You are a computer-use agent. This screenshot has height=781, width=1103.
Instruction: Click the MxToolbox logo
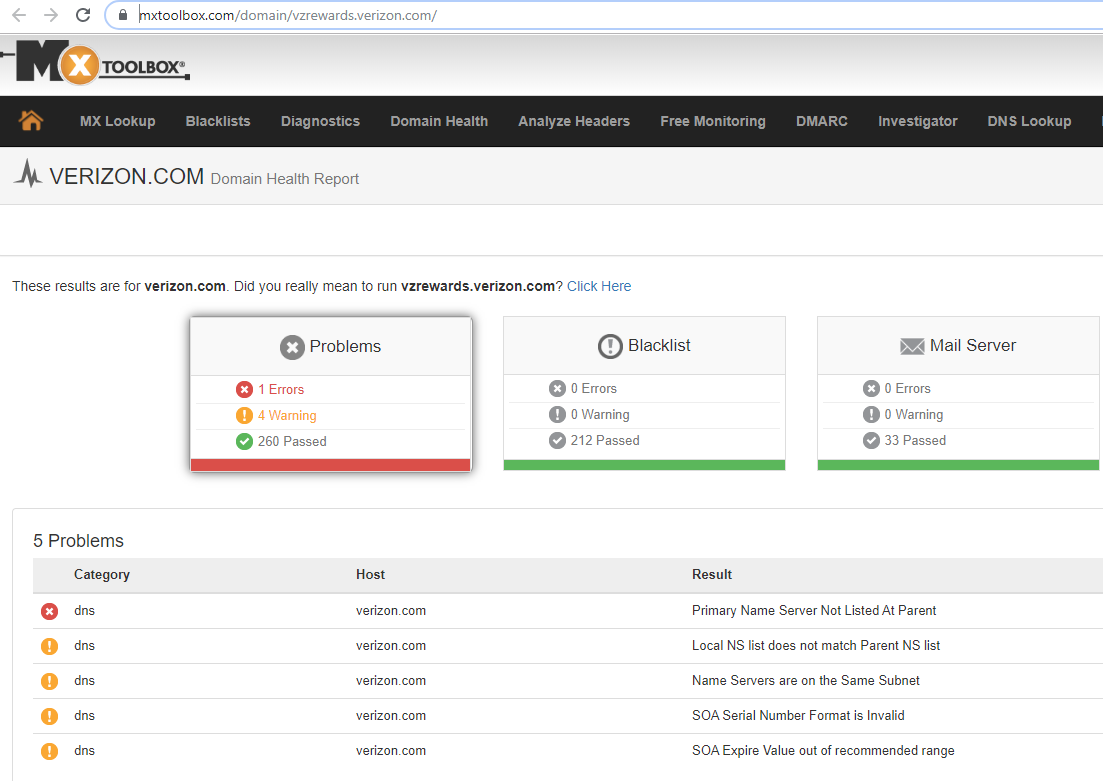96,63
